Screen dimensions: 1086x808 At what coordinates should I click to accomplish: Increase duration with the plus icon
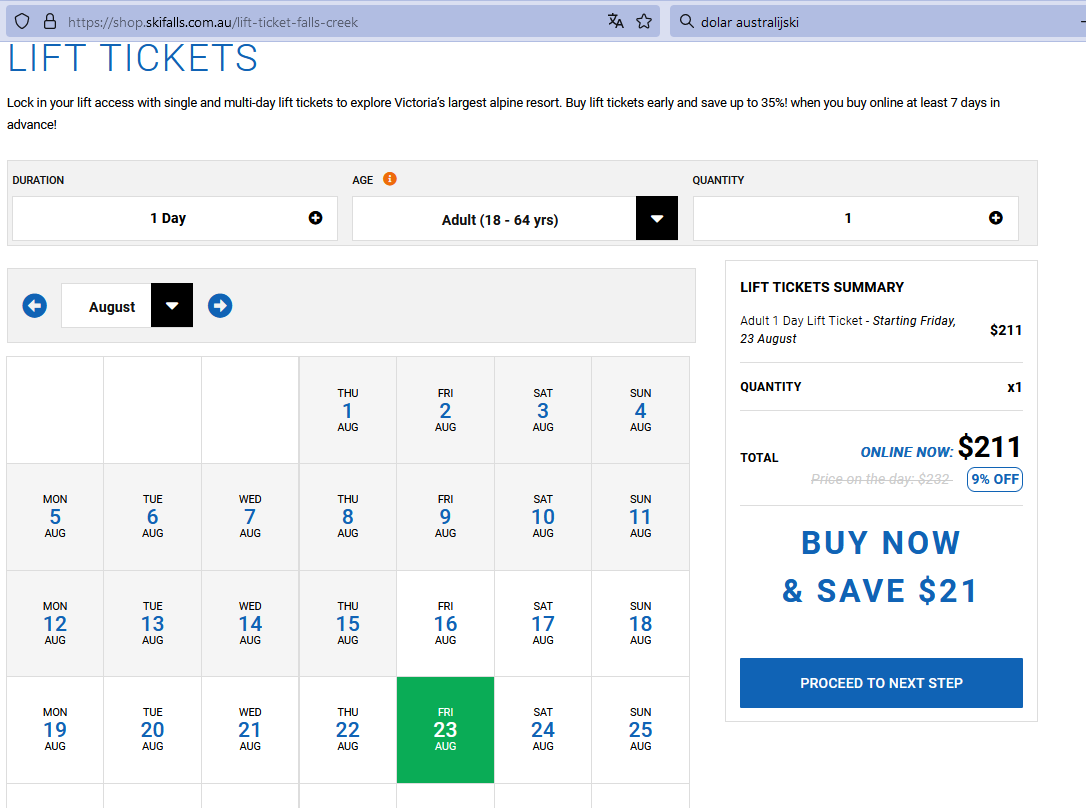[315, 218]
